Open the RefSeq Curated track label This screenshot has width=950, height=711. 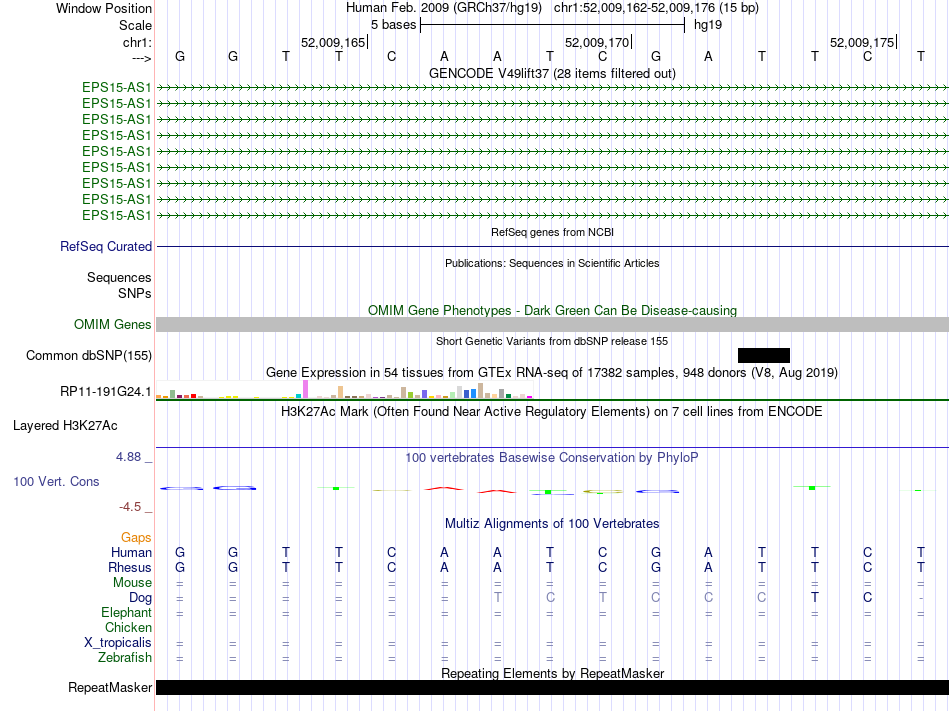tap(106, 246)
